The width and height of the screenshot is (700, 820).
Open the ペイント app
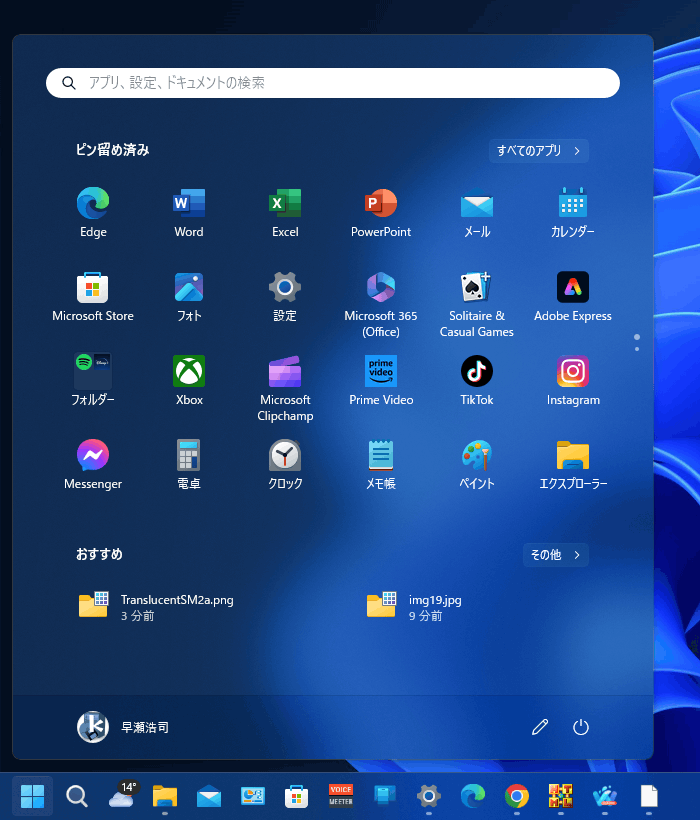(x=477, y=464)
